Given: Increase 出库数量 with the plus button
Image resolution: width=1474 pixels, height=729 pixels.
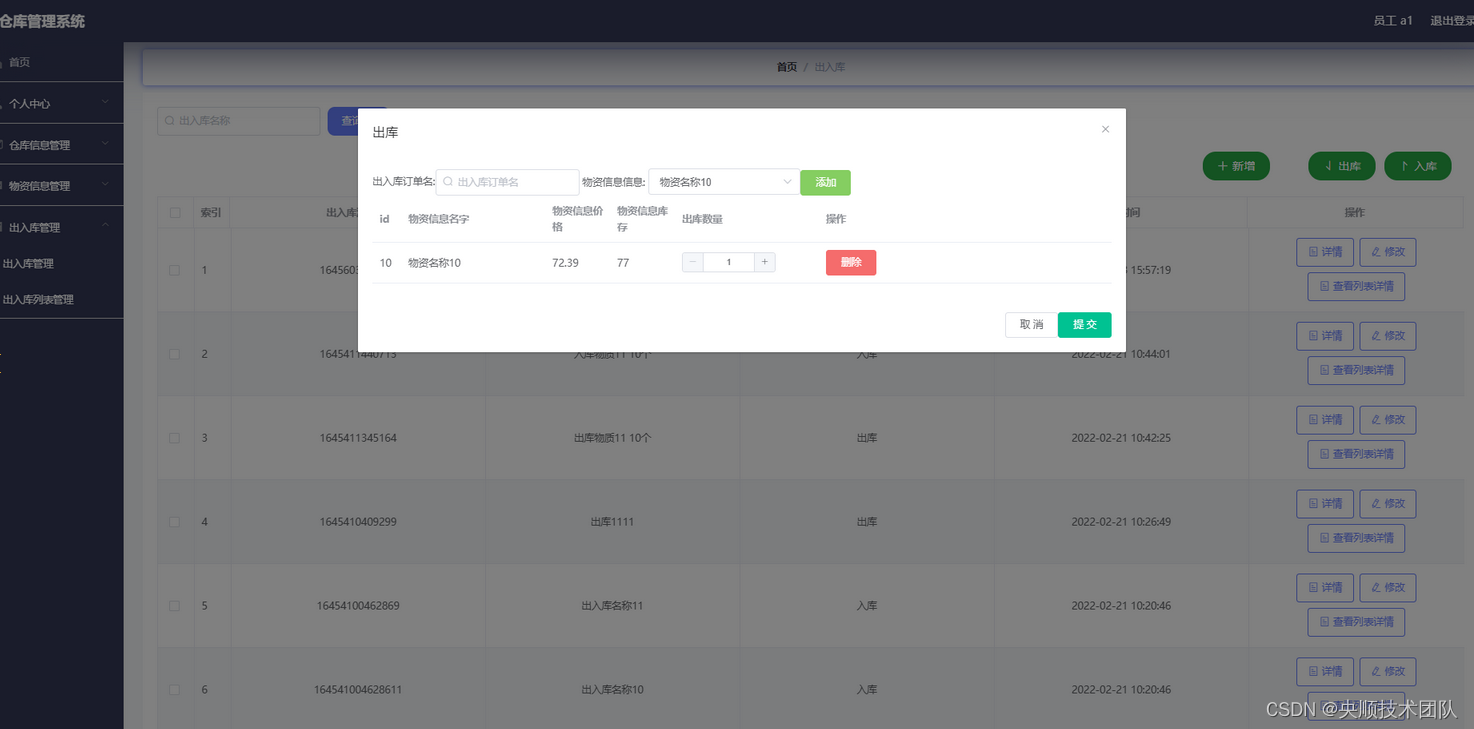Looking at the screenshot, I should pos(764,262).
